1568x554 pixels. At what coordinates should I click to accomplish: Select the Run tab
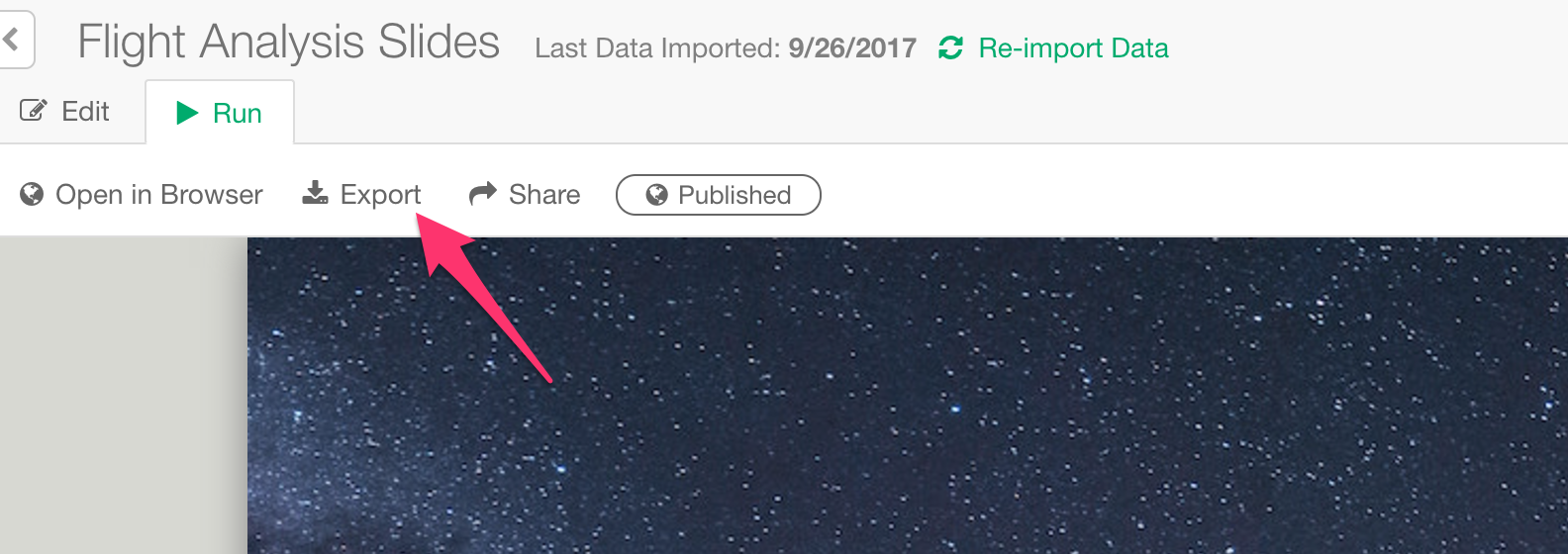(220, 113)
